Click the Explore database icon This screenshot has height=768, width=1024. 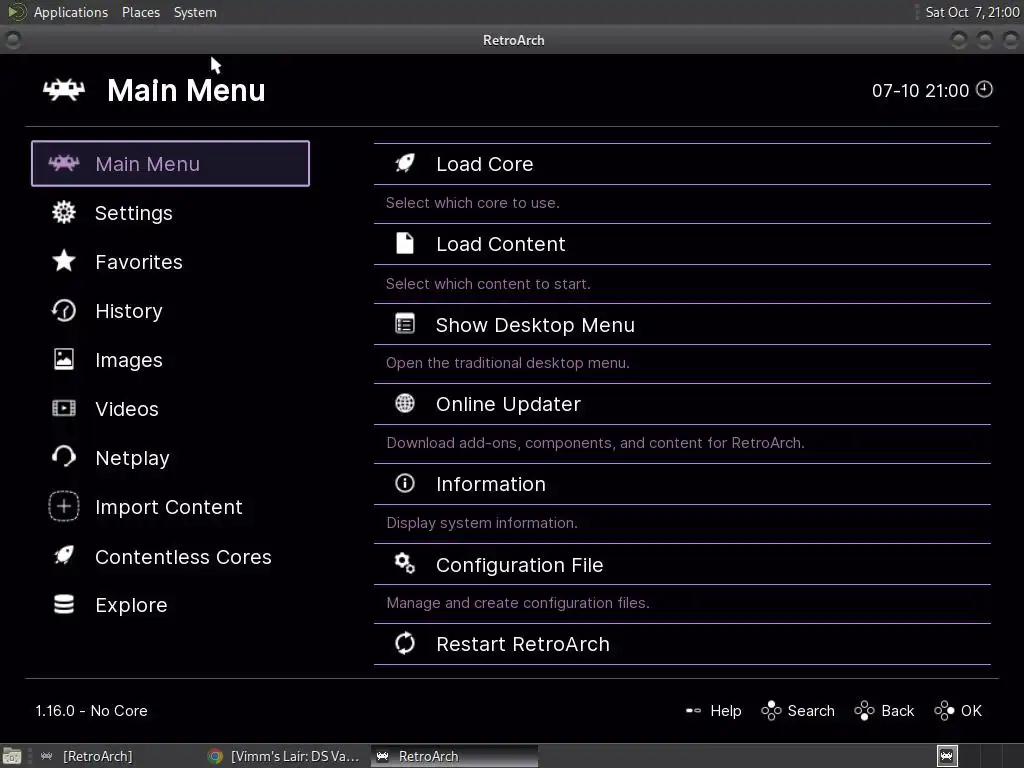pyautogui.click(x=64, y=605)
